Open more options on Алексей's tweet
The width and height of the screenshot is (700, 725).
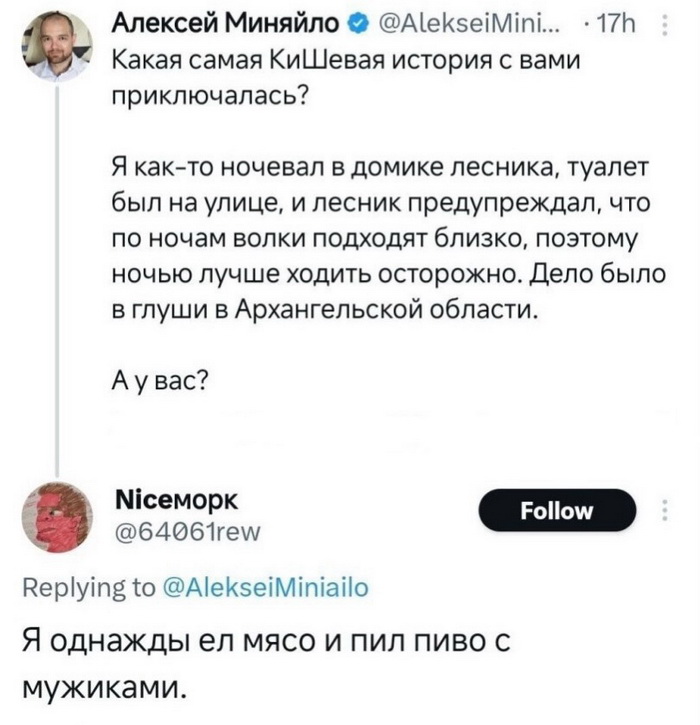point(665,25)
